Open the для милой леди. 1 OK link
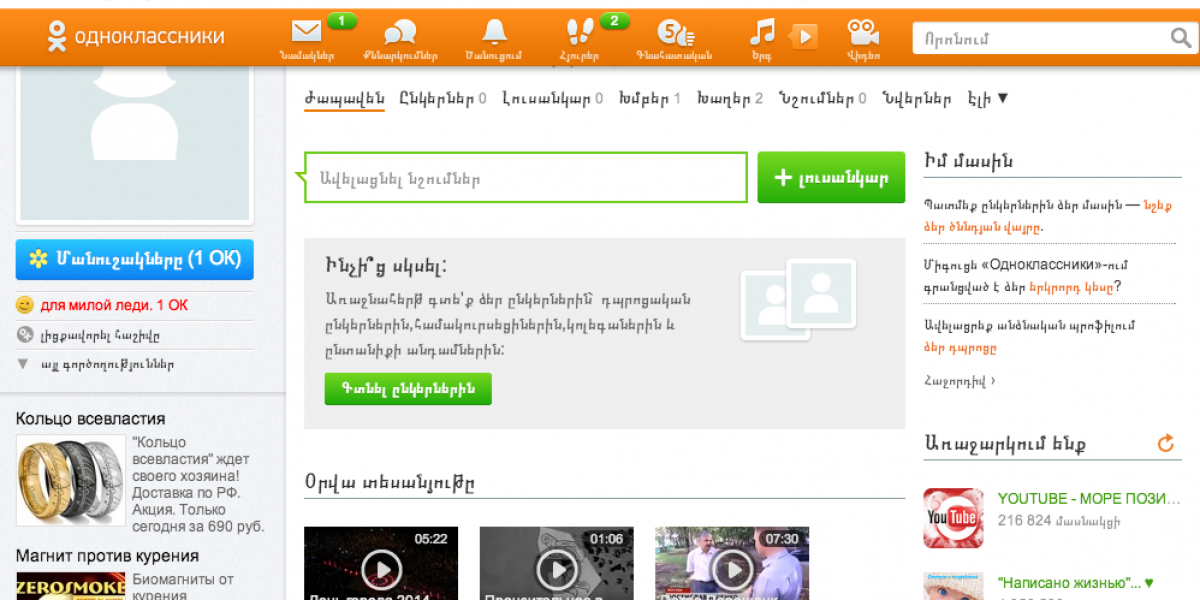Image resolution: width=1200 pixels, height=600 pixels. point(114,305)
